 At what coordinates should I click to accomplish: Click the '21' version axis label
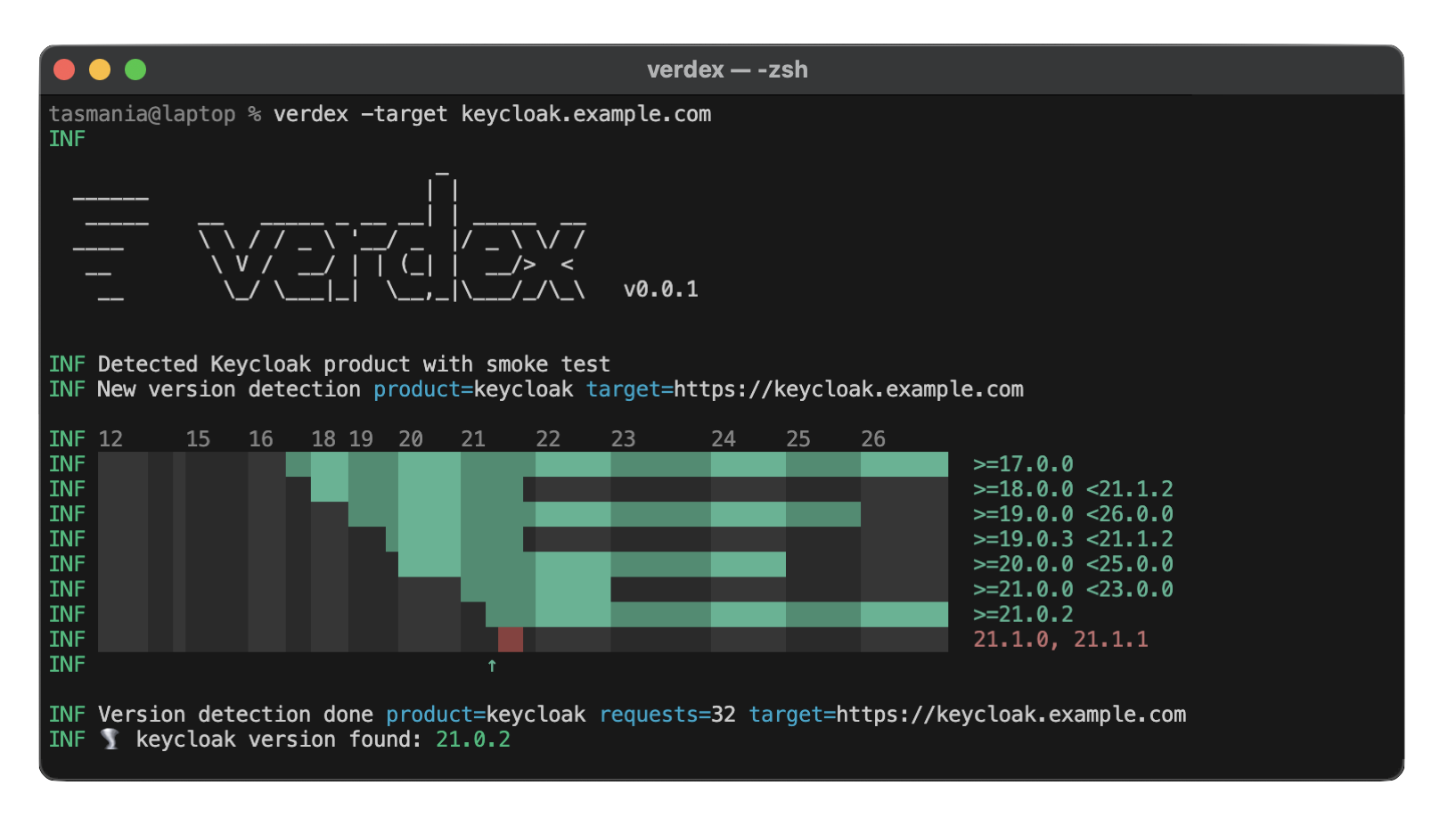(473, 439)
